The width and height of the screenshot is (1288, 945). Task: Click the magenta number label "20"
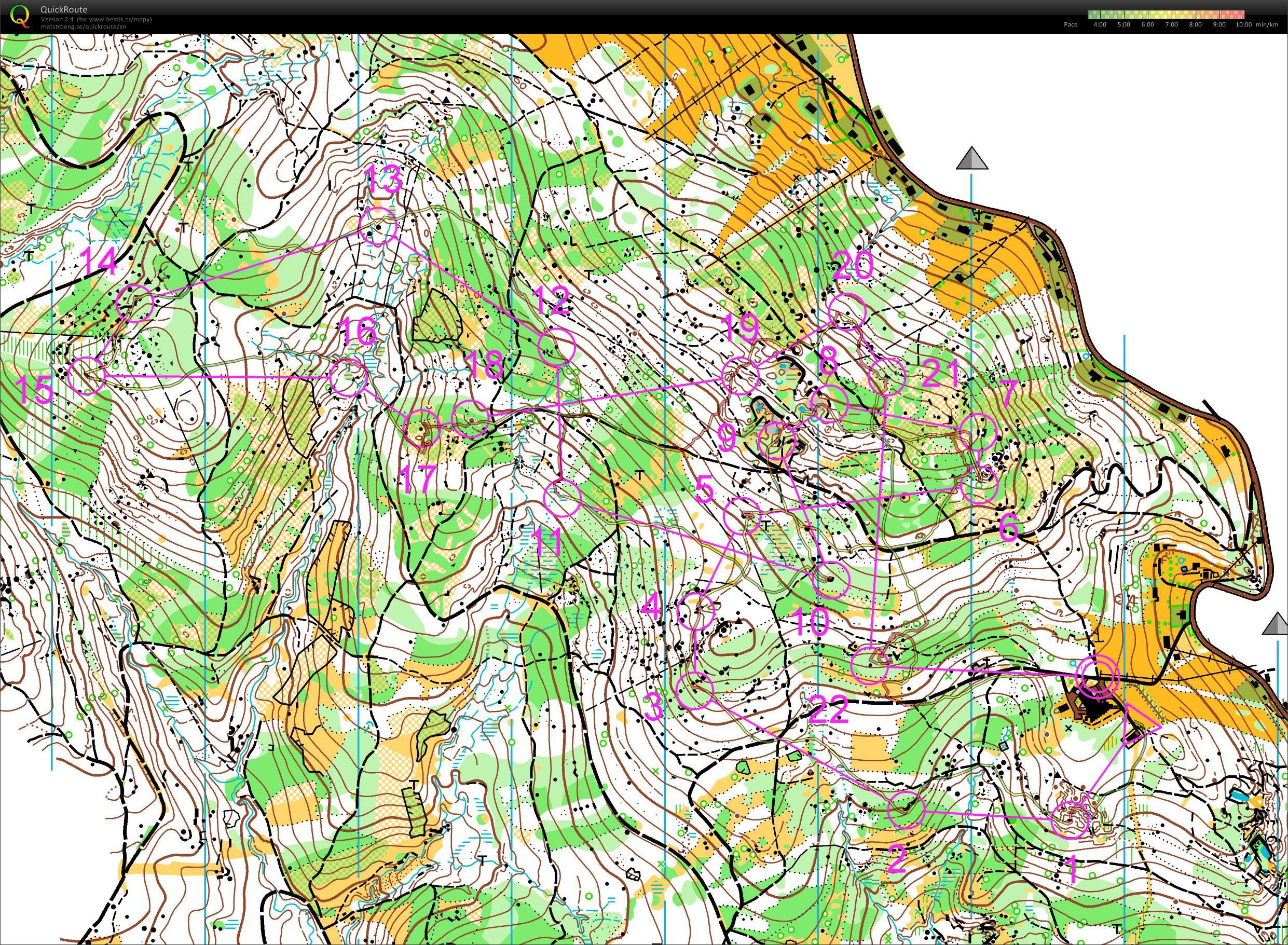tap(853, 265)
